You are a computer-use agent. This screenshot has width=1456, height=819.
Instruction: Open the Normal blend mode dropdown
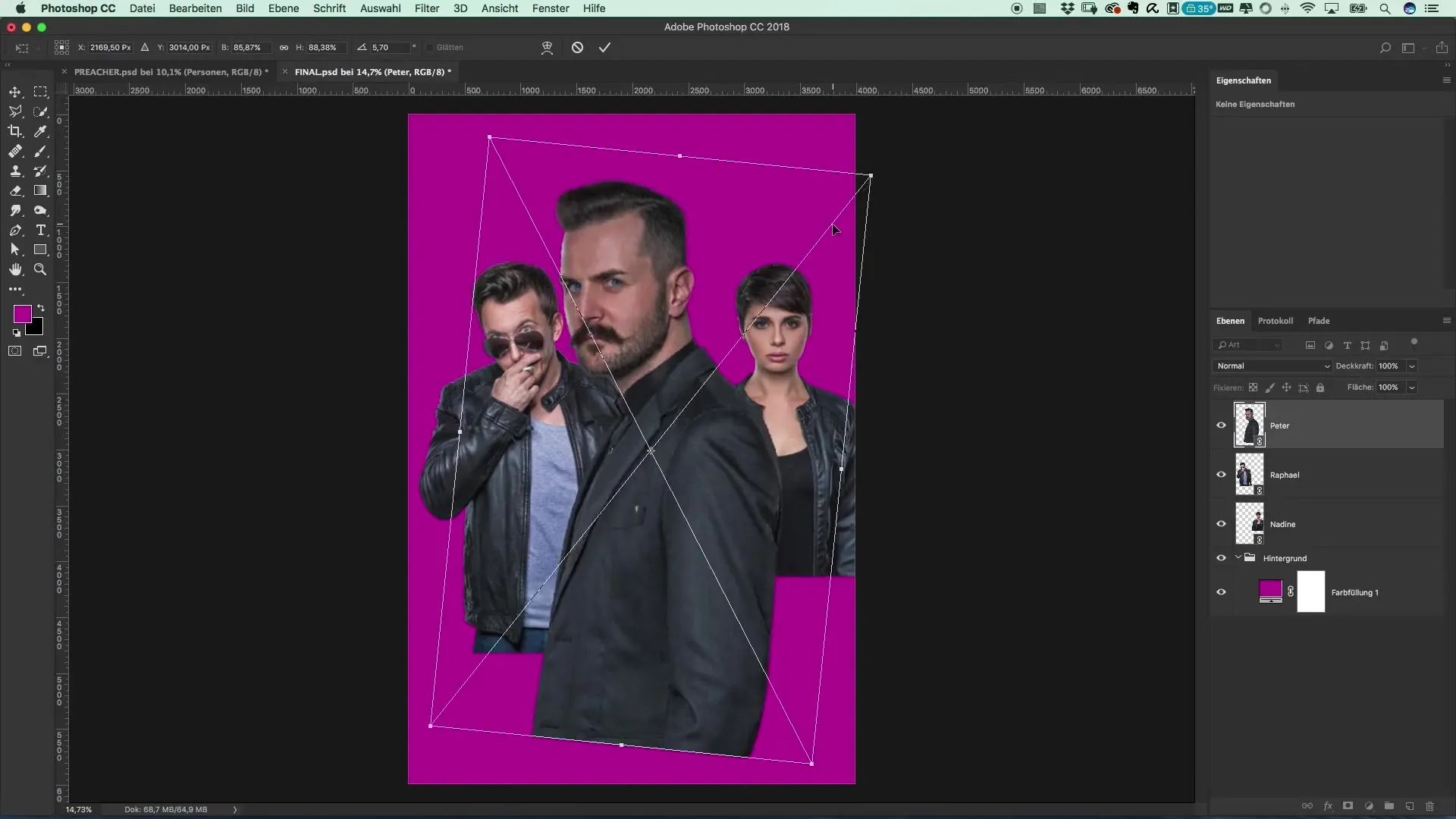[x=1272, y=366]
